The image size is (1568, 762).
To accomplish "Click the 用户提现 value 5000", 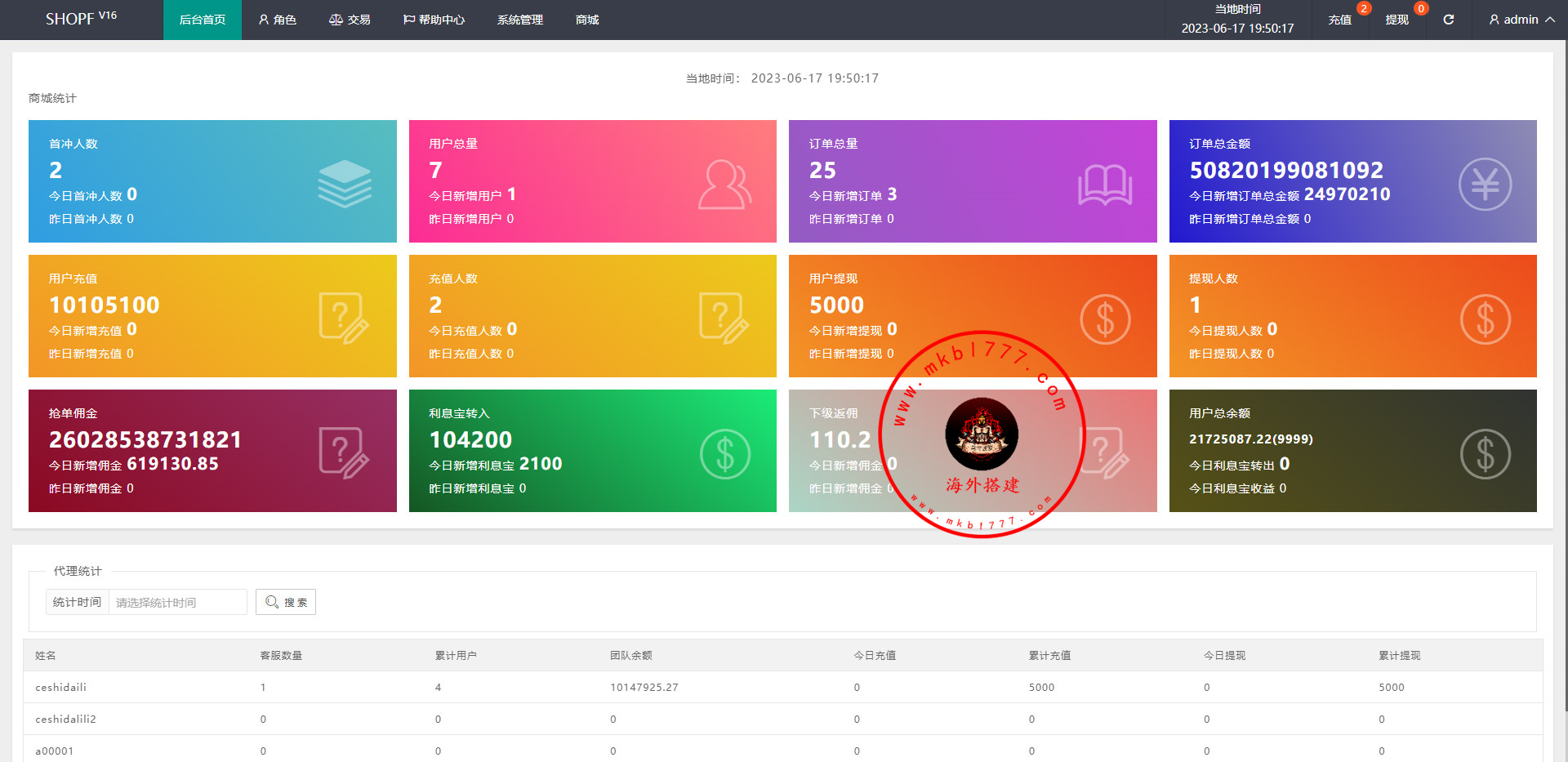I will 836,305.
